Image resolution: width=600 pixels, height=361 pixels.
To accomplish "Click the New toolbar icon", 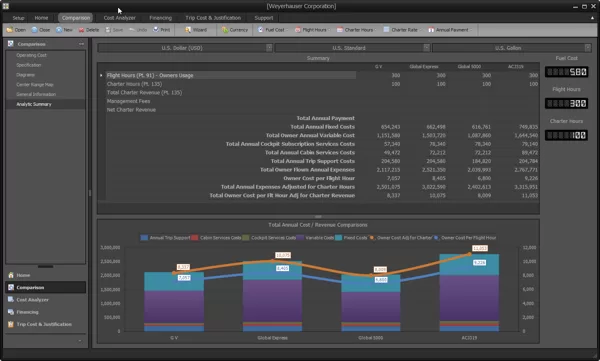I will click(59, 30).
